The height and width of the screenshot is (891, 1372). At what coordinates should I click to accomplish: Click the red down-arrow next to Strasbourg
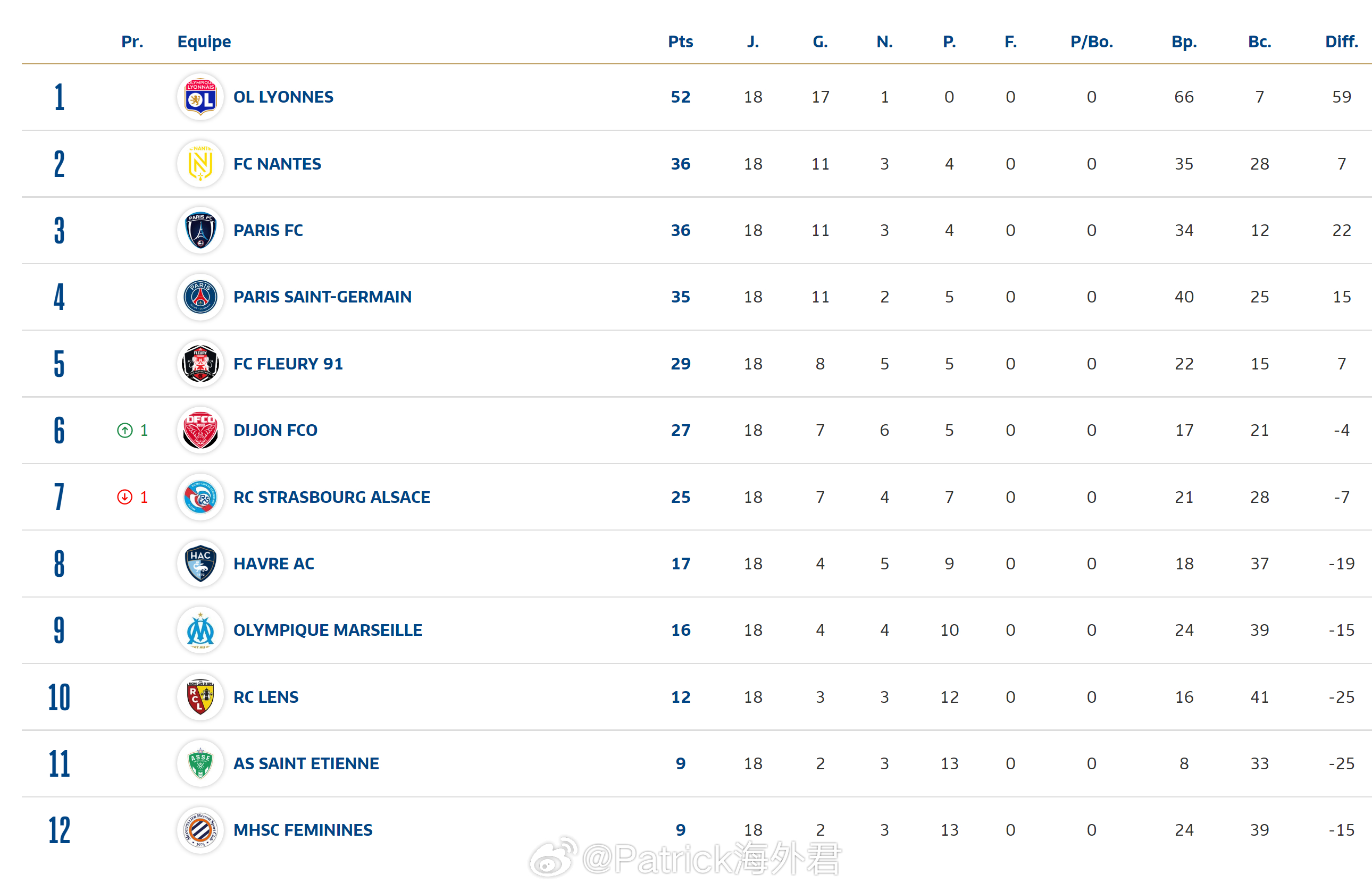point(125,497)
